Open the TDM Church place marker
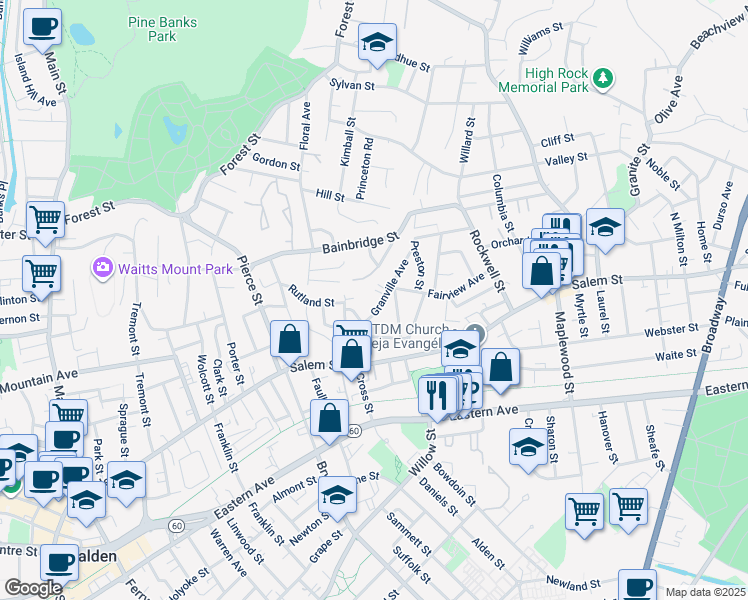Viewport: 748px width, 600px height. pyautogui.click(x=478, y=333)
